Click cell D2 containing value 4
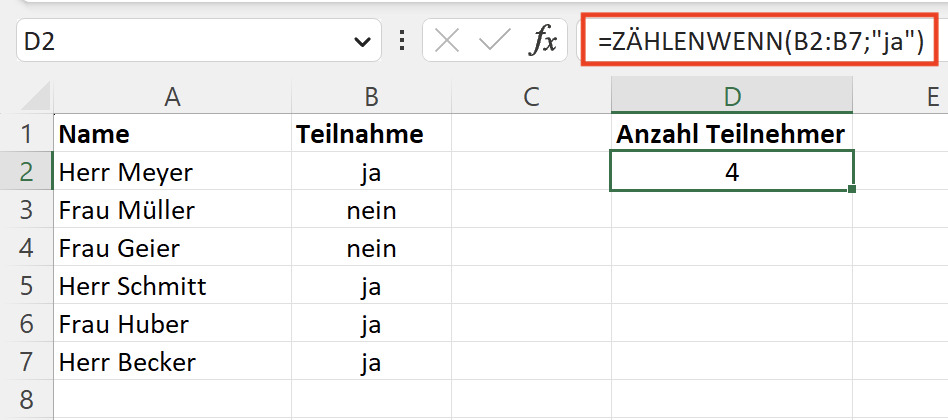Viewport: 948px width, 420px height. [x=732, y=172]
